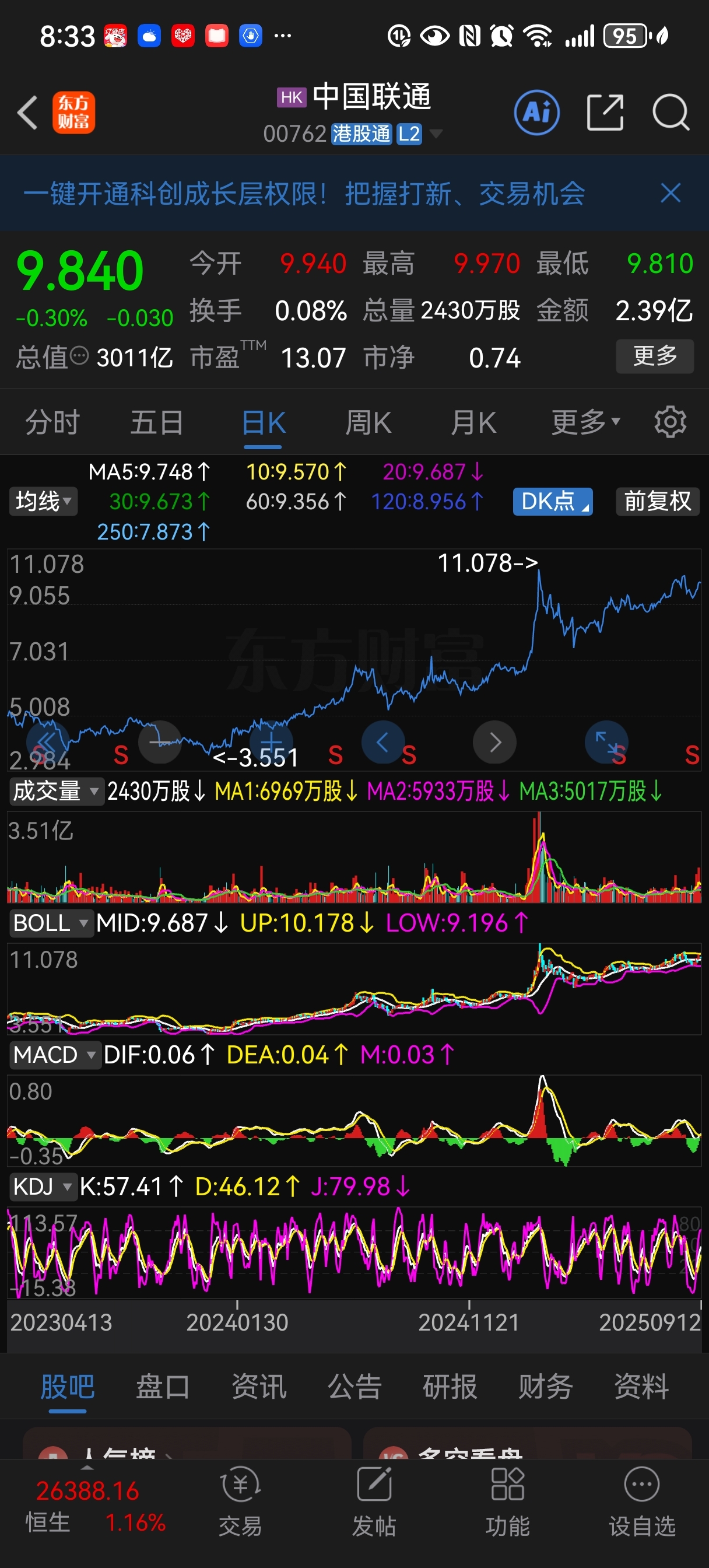
Task: Tap the 市盈 TTM value 13.07
Action: [314, 358]
